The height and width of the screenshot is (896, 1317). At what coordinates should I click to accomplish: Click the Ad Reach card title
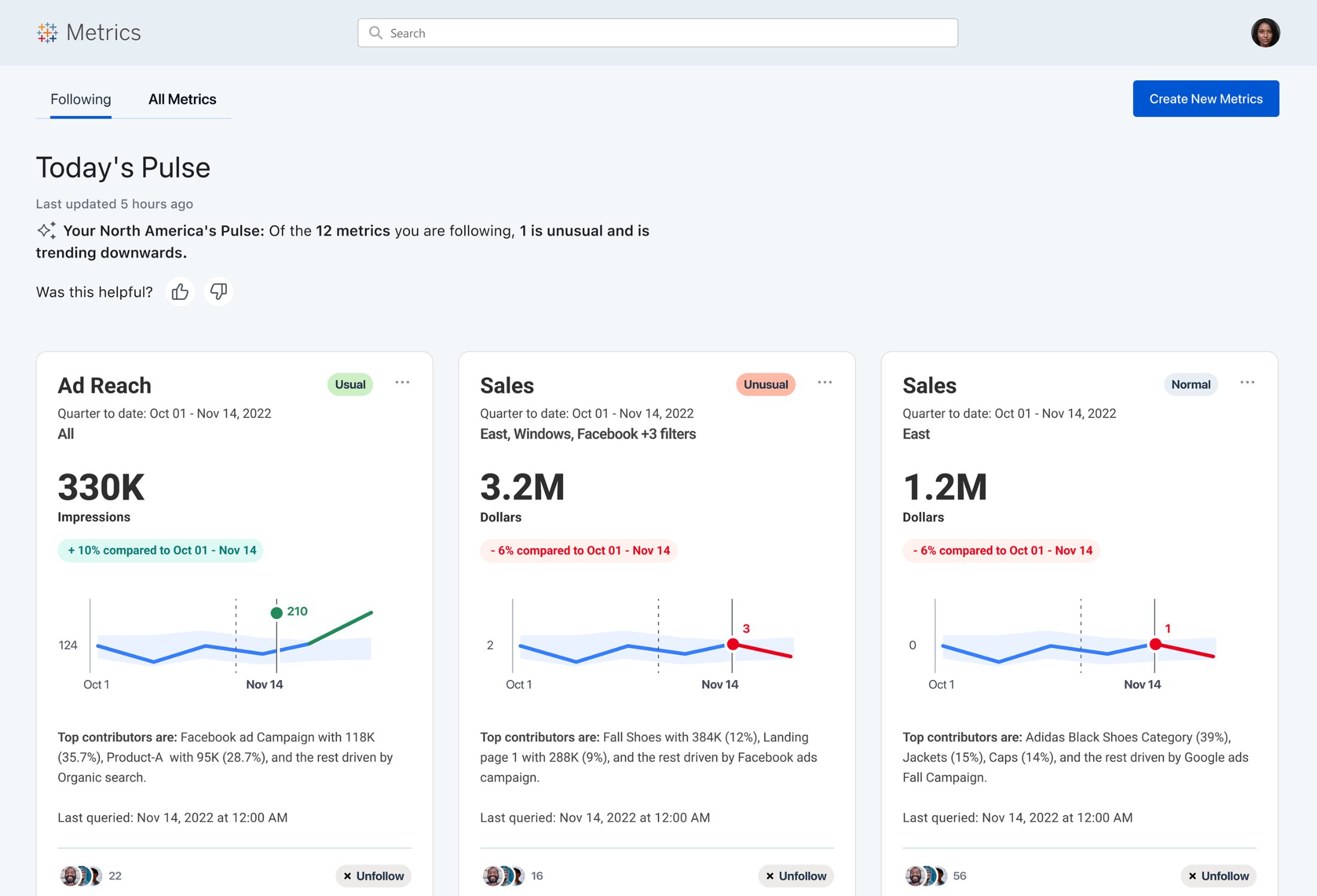pos(104,385)
